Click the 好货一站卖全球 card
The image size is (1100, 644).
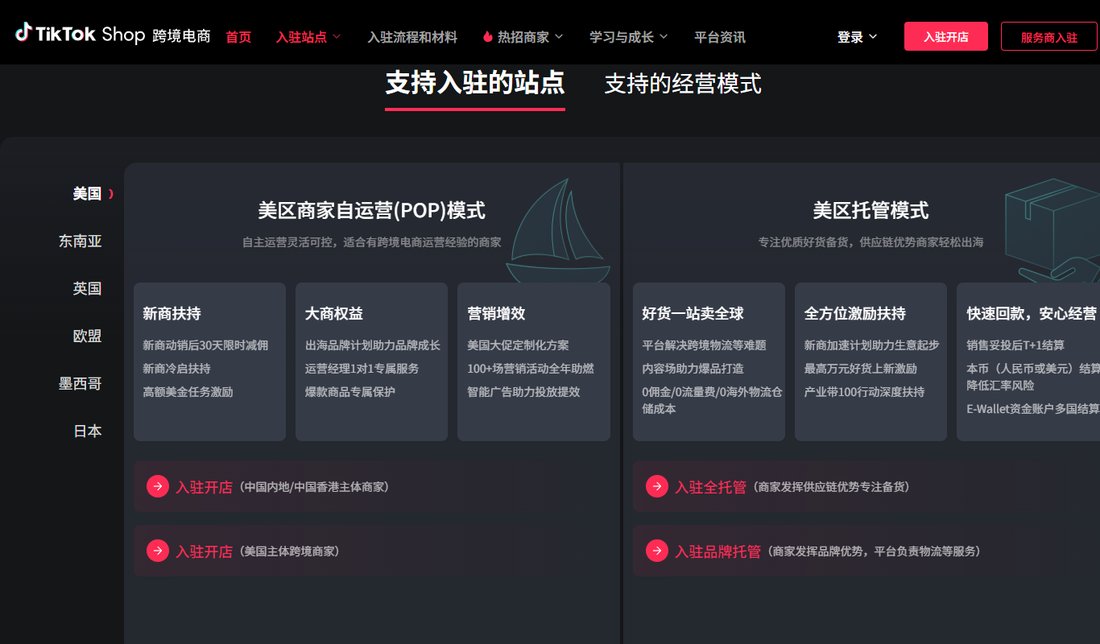coord(709,361)
